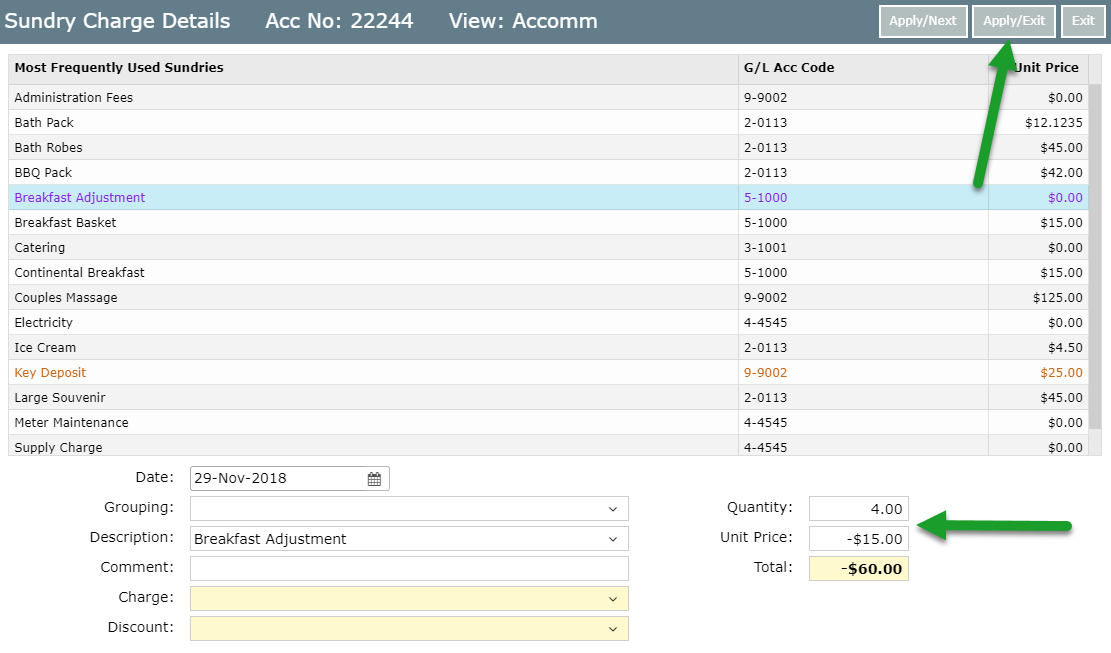Select the Bath Robes sundry

548,147
